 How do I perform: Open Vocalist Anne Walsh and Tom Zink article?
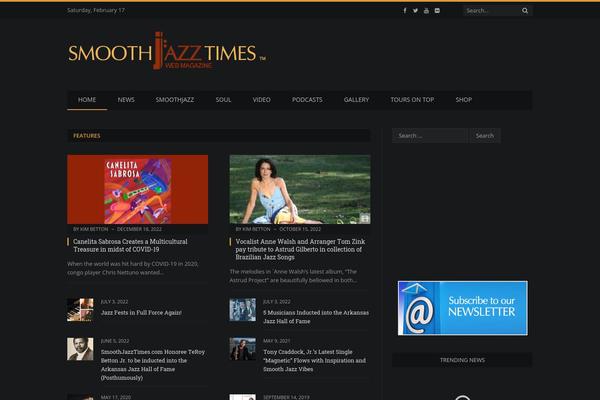(300, 249)
